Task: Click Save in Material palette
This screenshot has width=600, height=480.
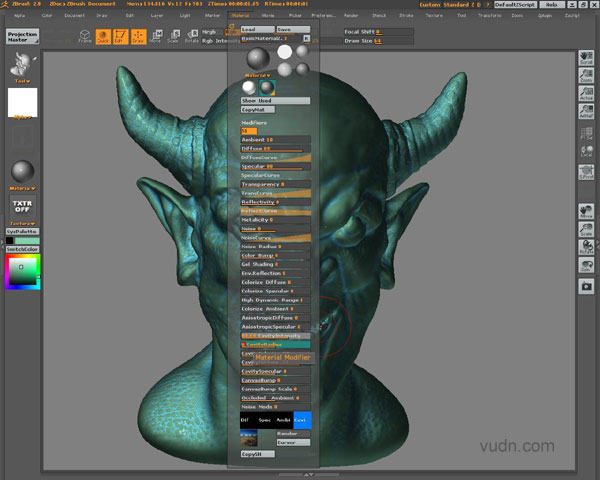Action: [x=293, y=29]
